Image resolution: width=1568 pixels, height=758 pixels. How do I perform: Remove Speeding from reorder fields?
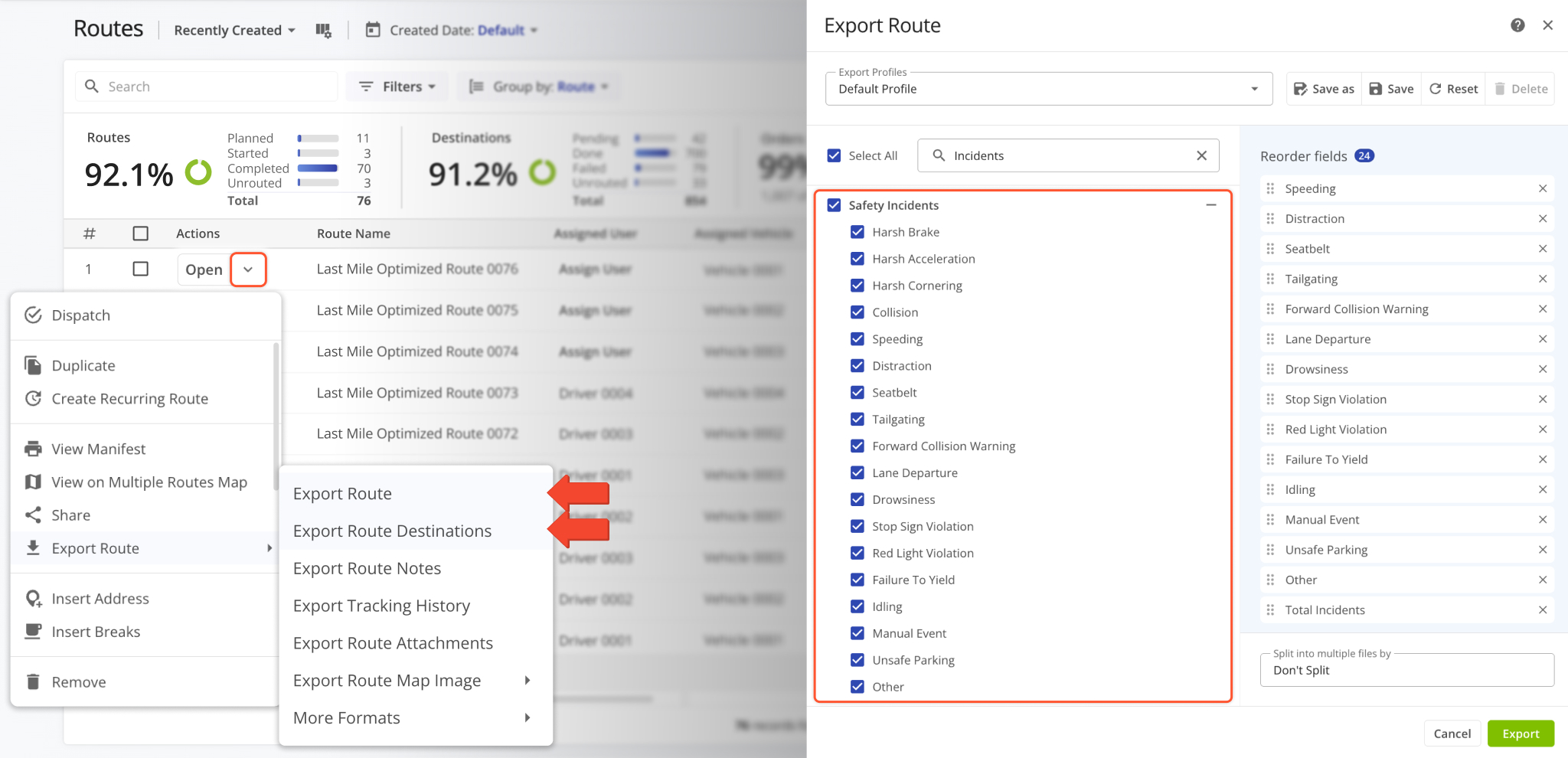pyautogui.click(x=1543, y=188)
